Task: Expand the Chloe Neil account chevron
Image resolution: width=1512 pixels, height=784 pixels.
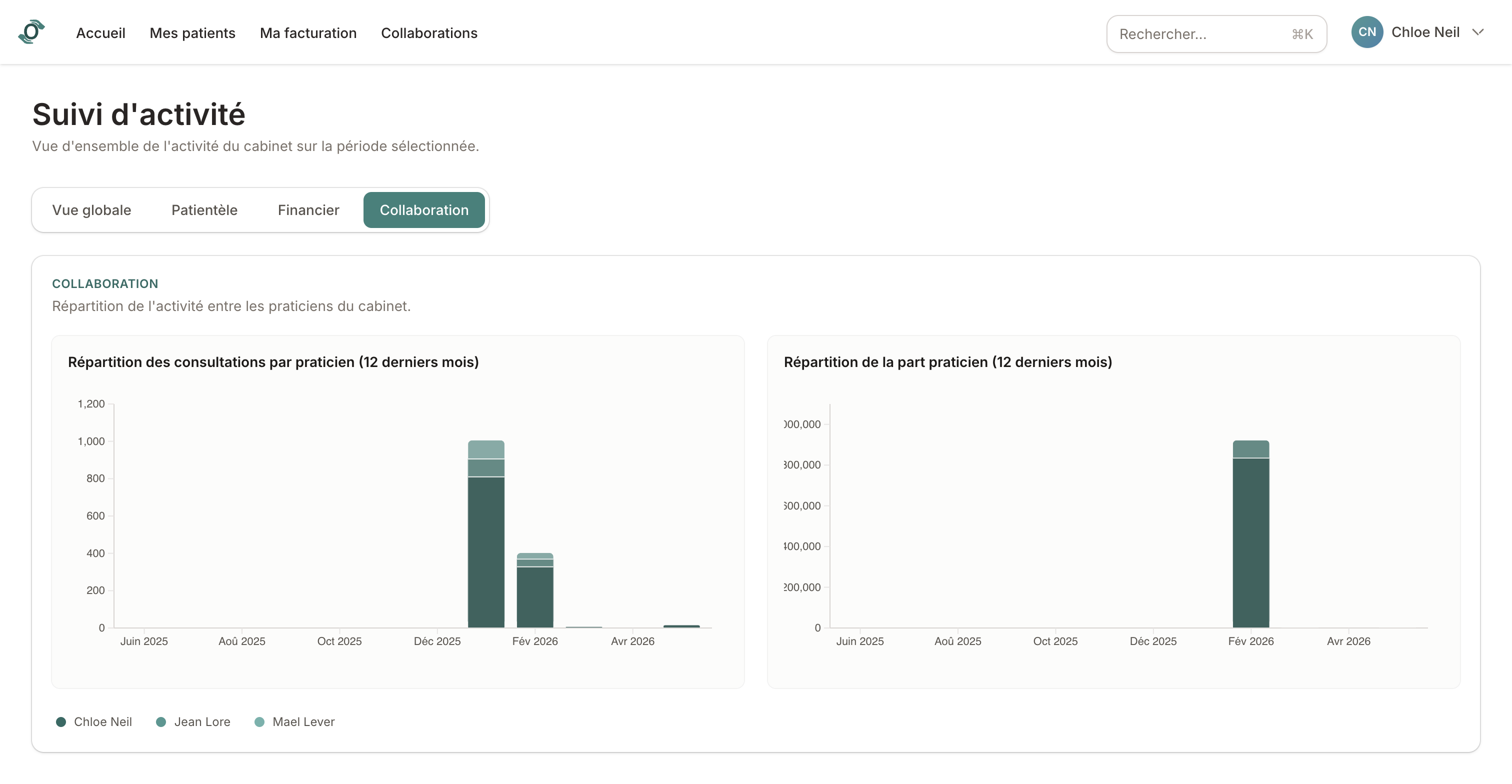Action: click(1478, 32)
